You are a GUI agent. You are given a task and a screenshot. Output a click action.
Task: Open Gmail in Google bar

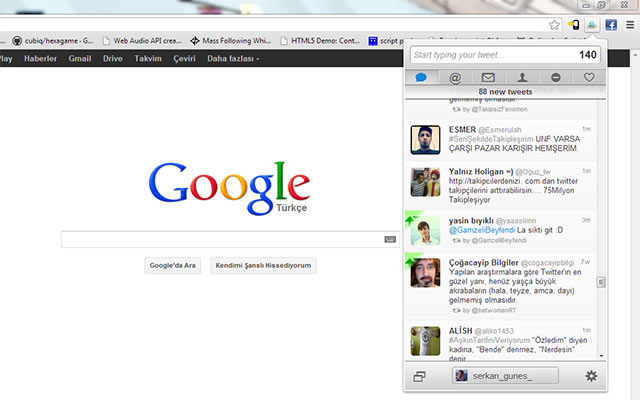click(80, 58)
